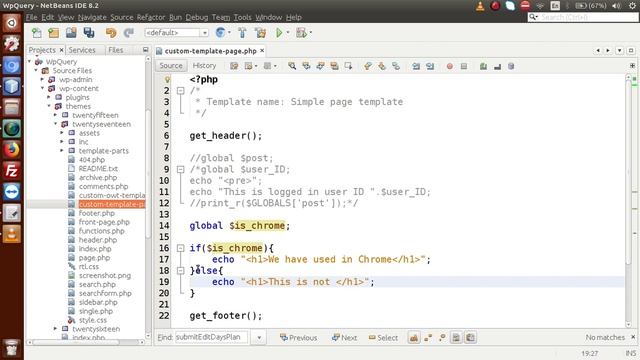Expand the wp-admin folder node

coord(42,80)
